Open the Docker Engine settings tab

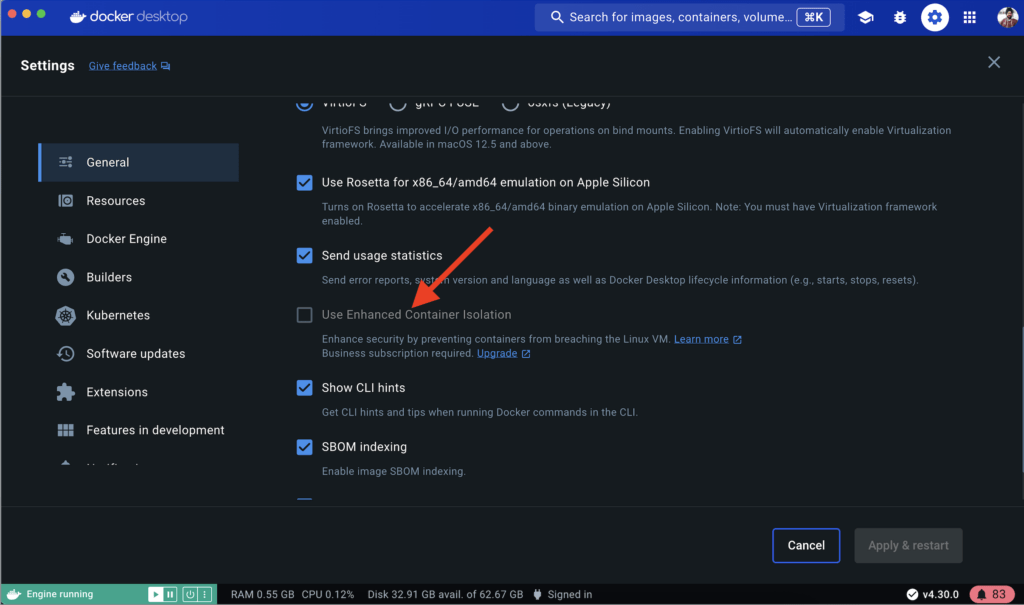pyautogui.click(x=138, y=238)
